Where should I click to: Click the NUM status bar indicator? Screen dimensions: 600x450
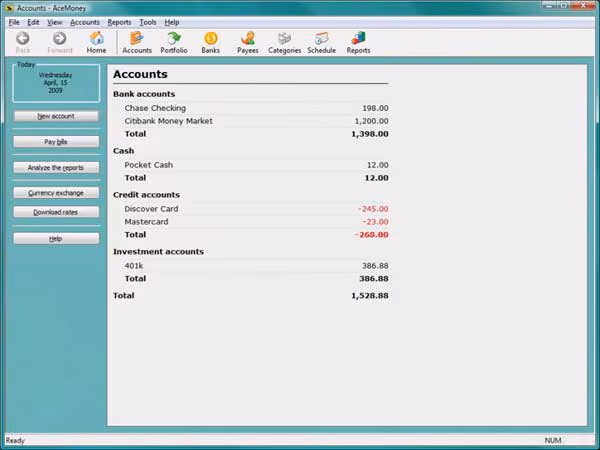pos(553,440)
